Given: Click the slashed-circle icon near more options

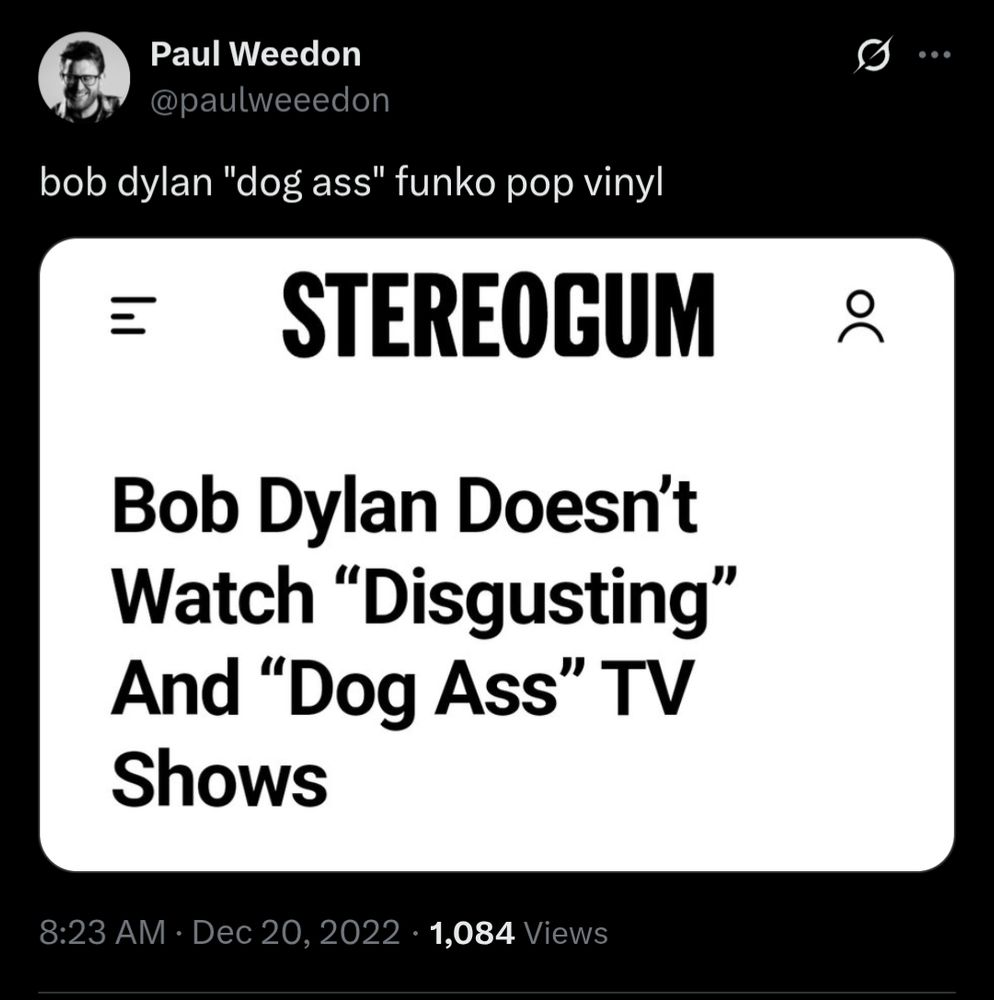Looking at the screenshot, I should (872, 54).
